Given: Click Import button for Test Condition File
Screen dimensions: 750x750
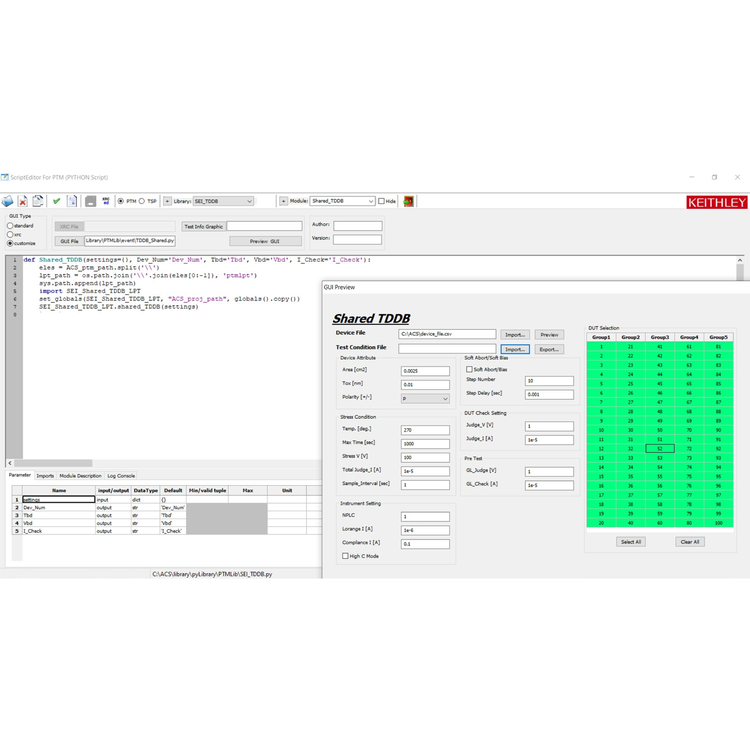Looking at the screenshot, I should (x=515, y=349).
